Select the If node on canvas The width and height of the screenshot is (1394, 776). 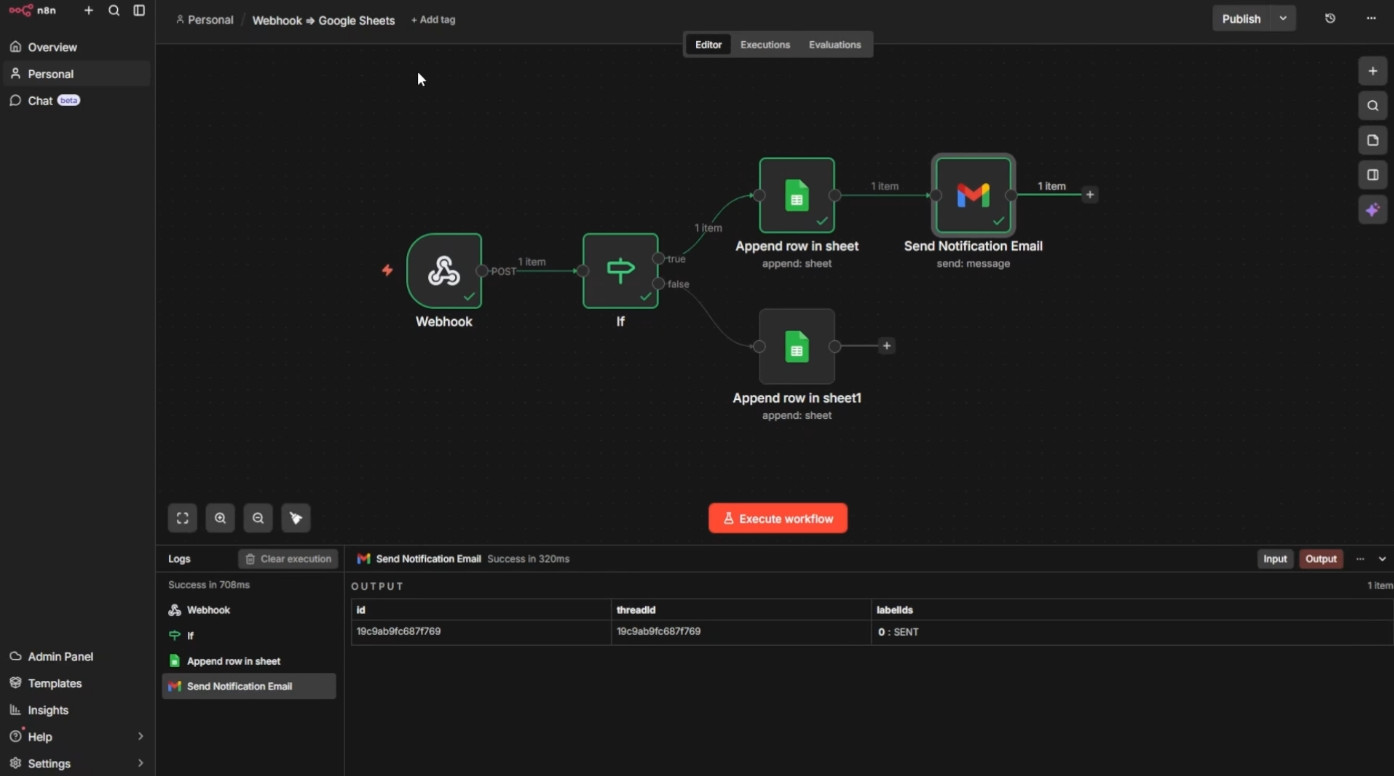(620, 271)
